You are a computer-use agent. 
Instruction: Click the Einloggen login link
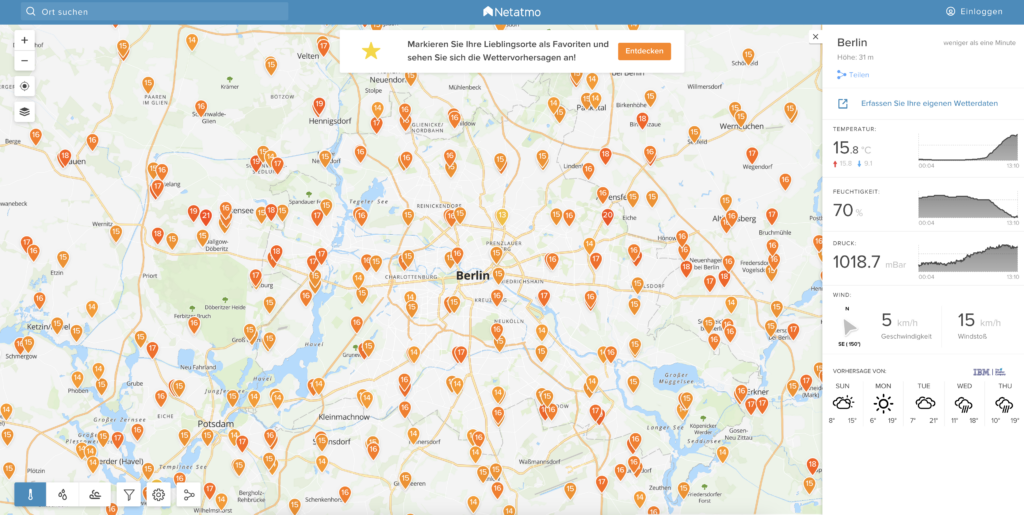tap(974, 12)
